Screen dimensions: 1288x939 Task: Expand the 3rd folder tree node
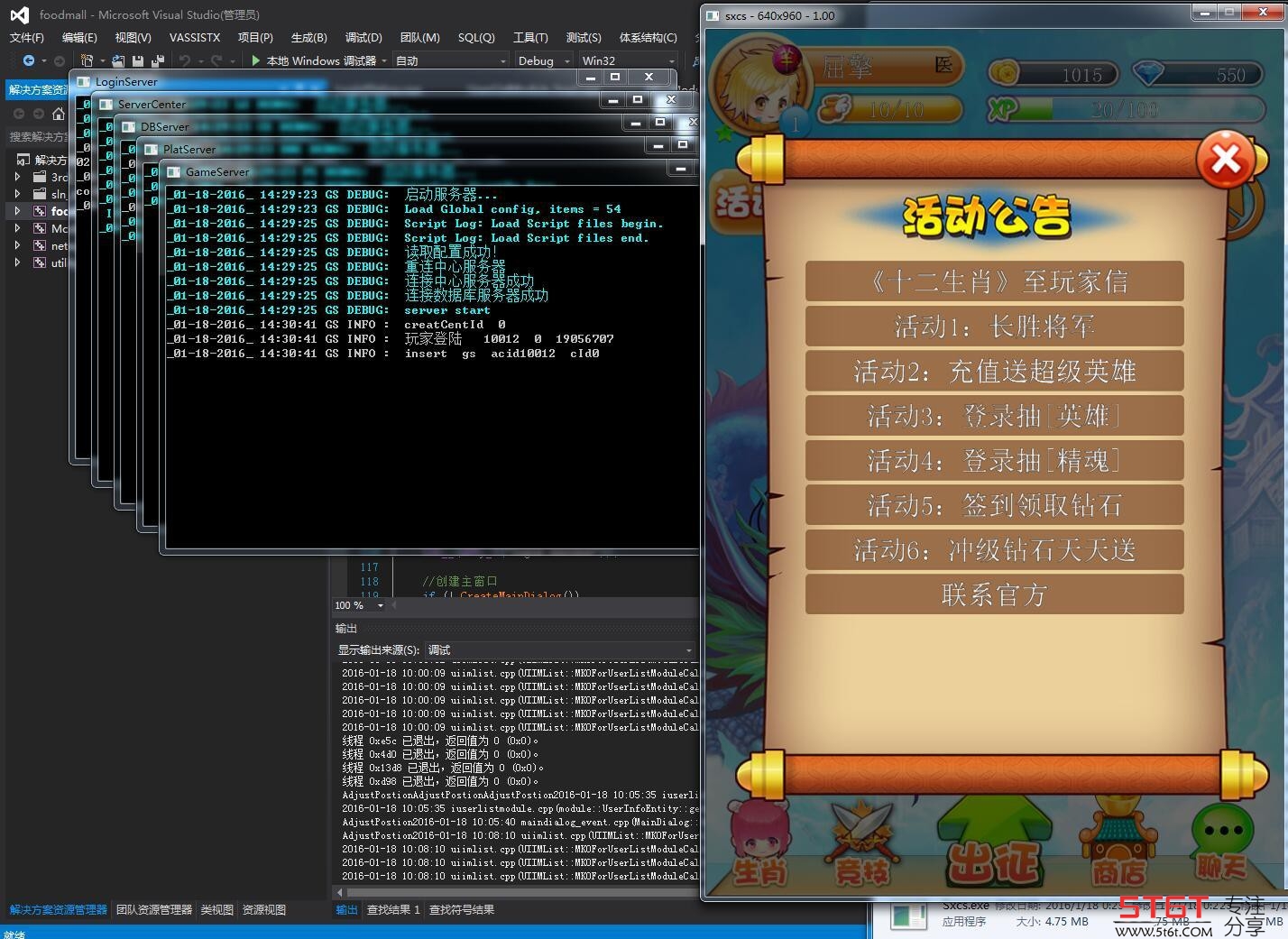[17, 178]
